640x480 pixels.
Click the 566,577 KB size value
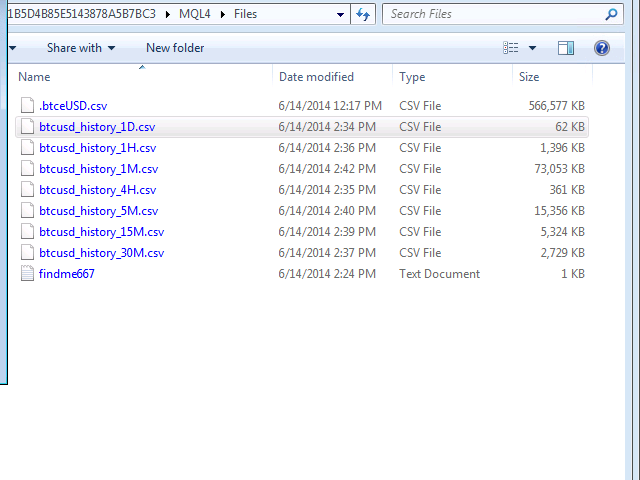point(557,106)
